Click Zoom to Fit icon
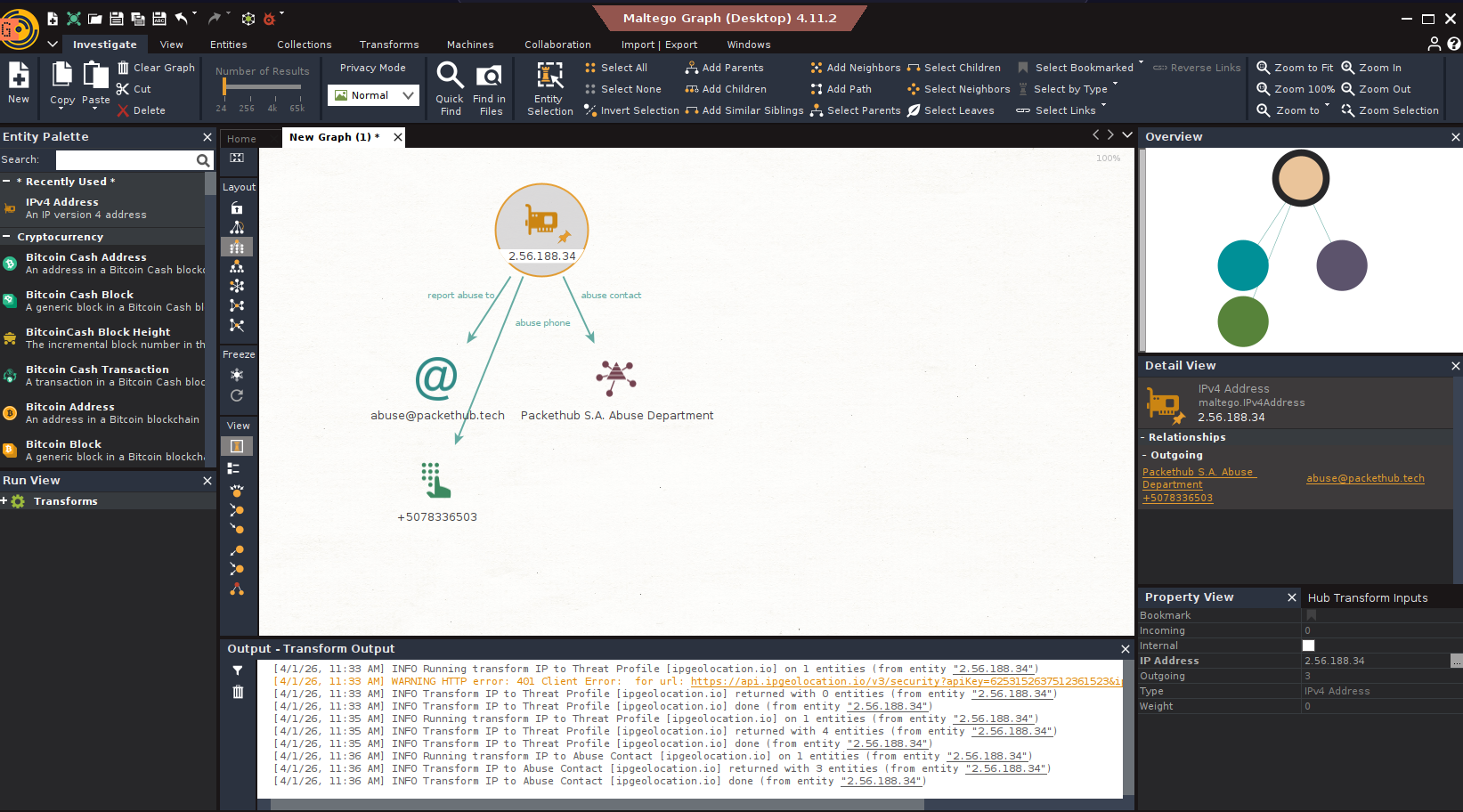This screenshot has width=1463, height=812. [x=1263, y=68]
